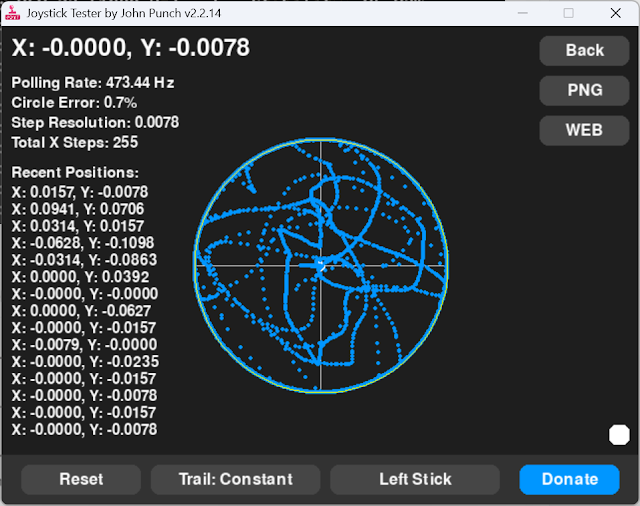
Task: Click the blue Donate button
Action: pos(569,479)
